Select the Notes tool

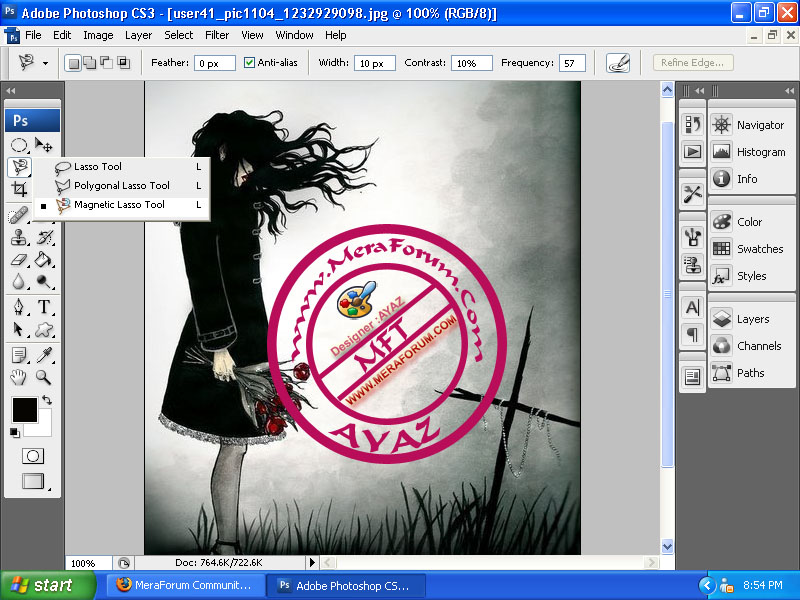[x=19, y=355]
